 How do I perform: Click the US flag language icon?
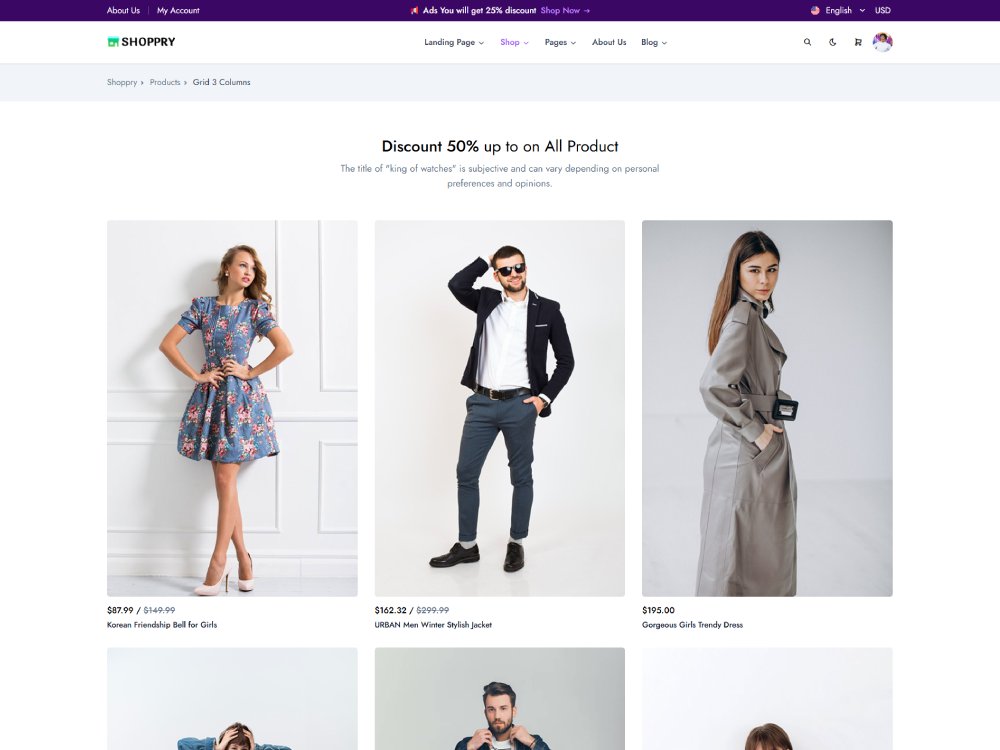point(815,10)
